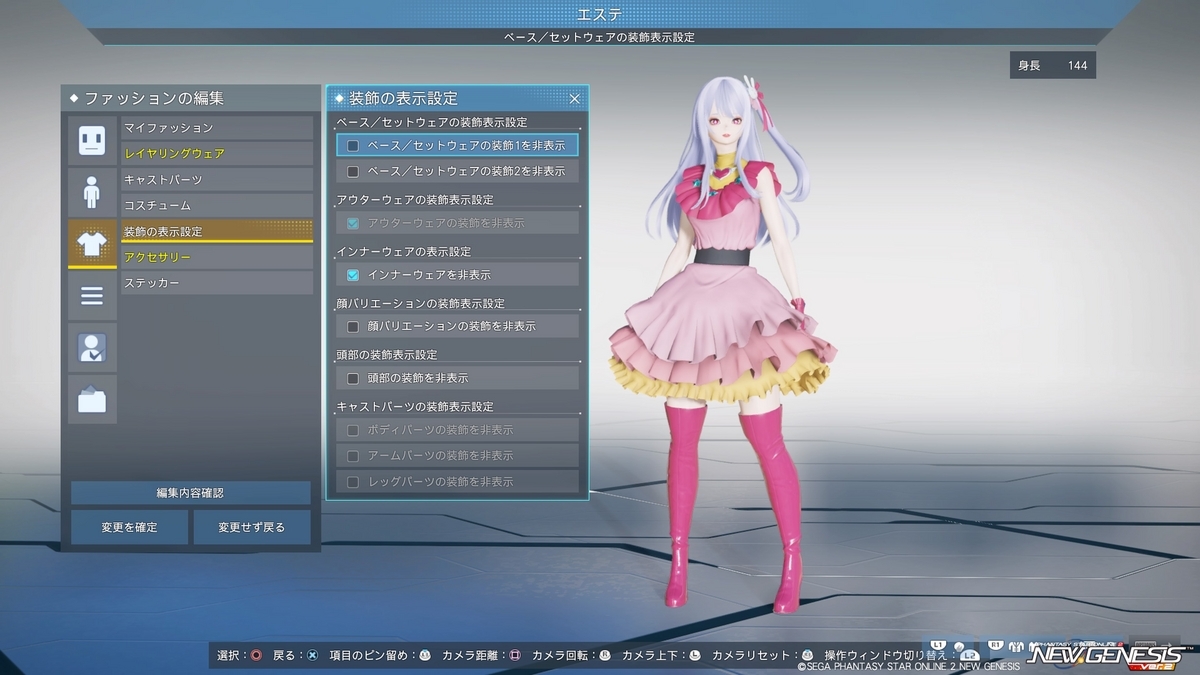Click キャストパーツの装飾表示設定 section heading
This screenshot has height=675, width=1200.
coord(415,407)
